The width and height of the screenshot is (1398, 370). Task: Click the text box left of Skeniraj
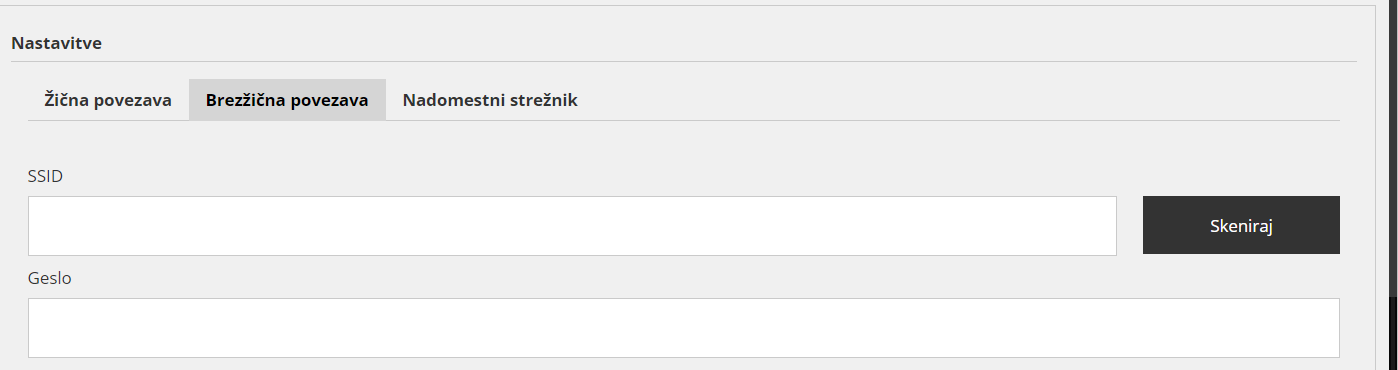coord(572,226)
